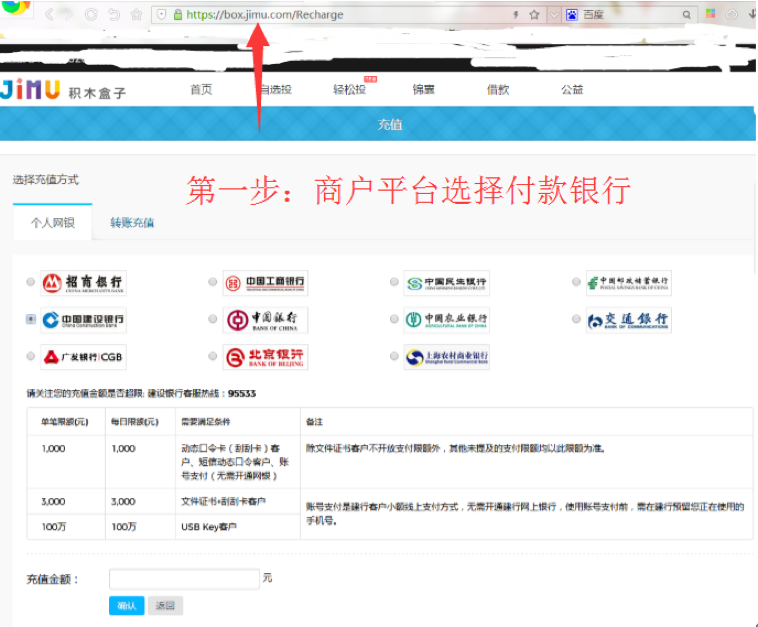Click the address bar URL box.jimu.com/Recharge
Image resolution: width=758 pixels, height=627 pixels.
(x=265, y=15)
